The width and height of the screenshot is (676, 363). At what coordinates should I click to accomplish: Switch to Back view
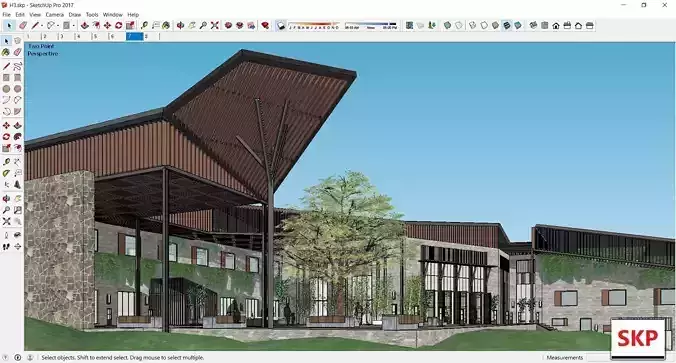tap(578, 26)
